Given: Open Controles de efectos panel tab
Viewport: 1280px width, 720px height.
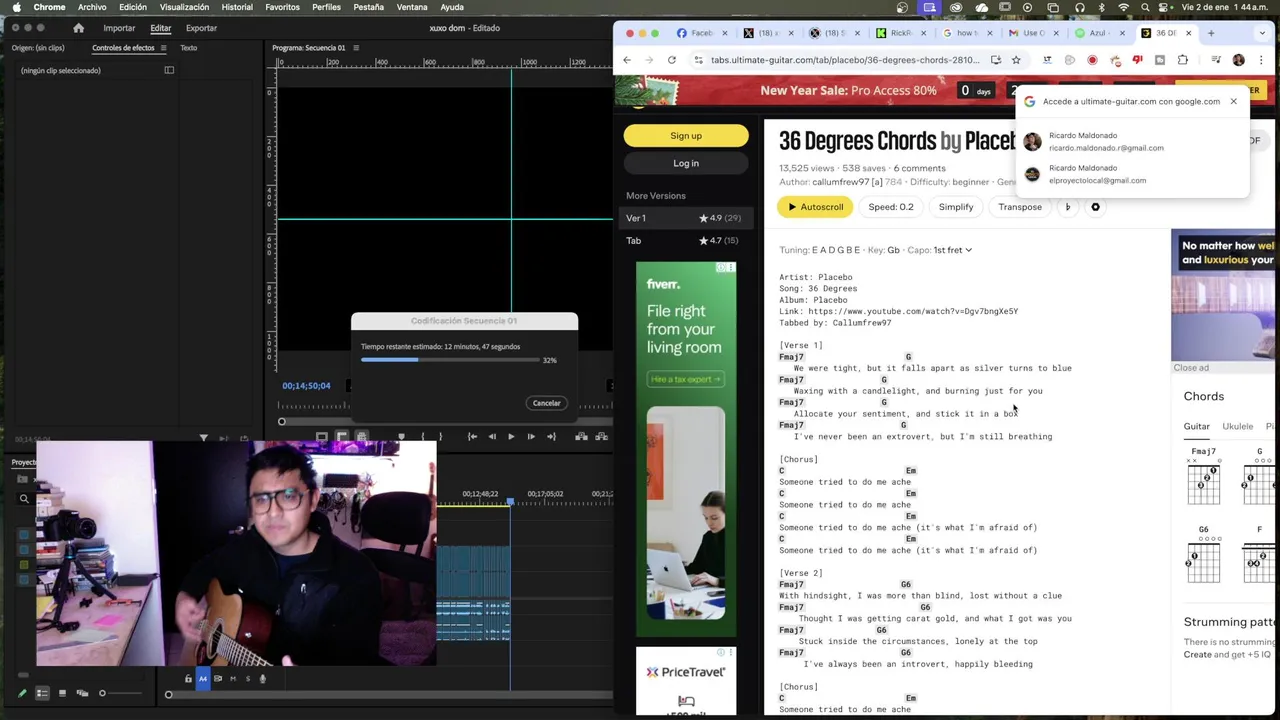Looking at the screenshot, I should (x=123, y=48).
